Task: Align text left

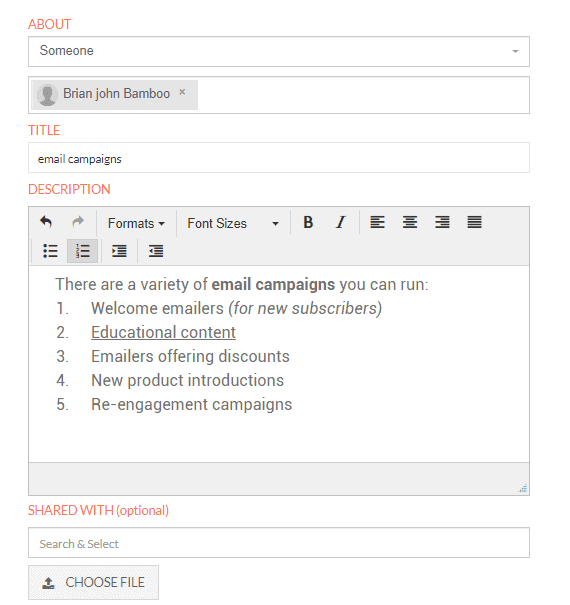Action: (377, 223)
